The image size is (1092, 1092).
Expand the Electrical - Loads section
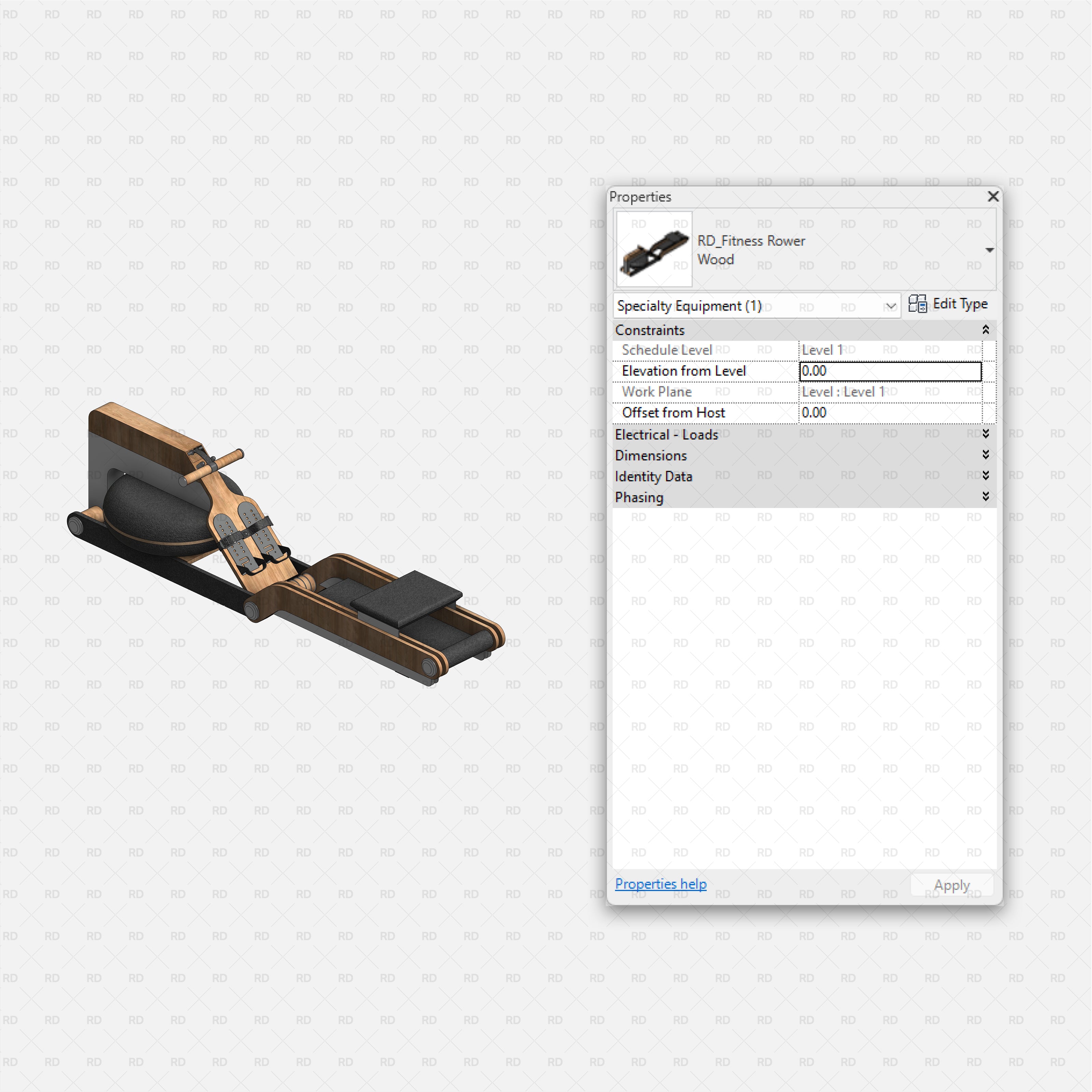[986, 434]
